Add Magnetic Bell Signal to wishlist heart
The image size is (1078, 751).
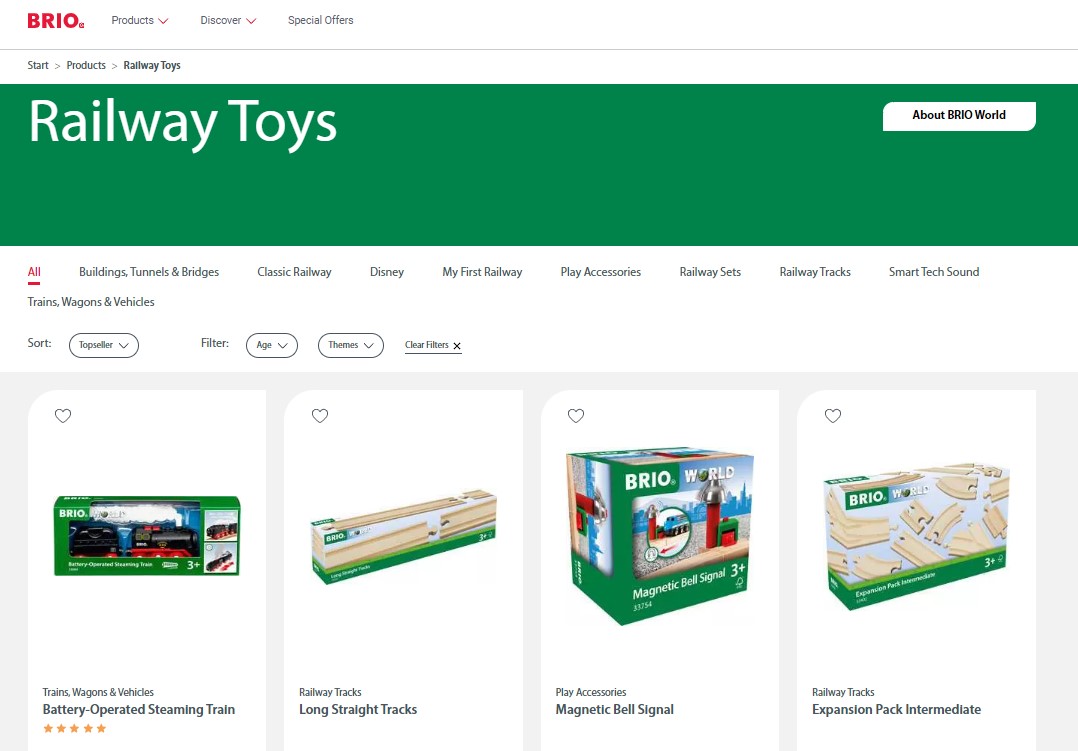click(x=576, y=415)
